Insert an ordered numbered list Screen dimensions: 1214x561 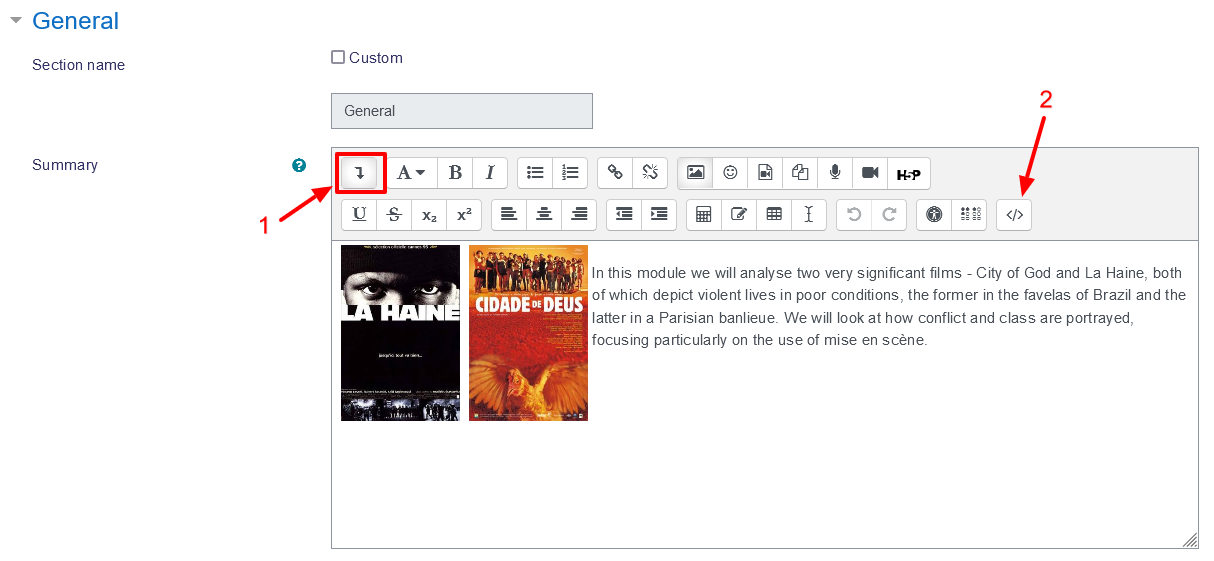(x=570, y=173)
